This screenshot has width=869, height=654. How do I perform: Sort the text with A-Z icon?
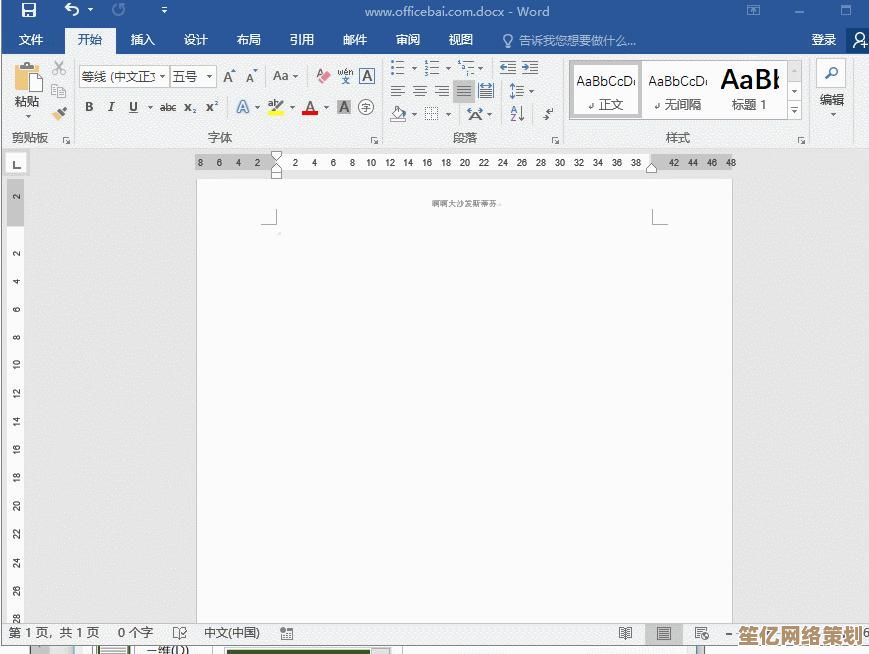click(517, 114)
